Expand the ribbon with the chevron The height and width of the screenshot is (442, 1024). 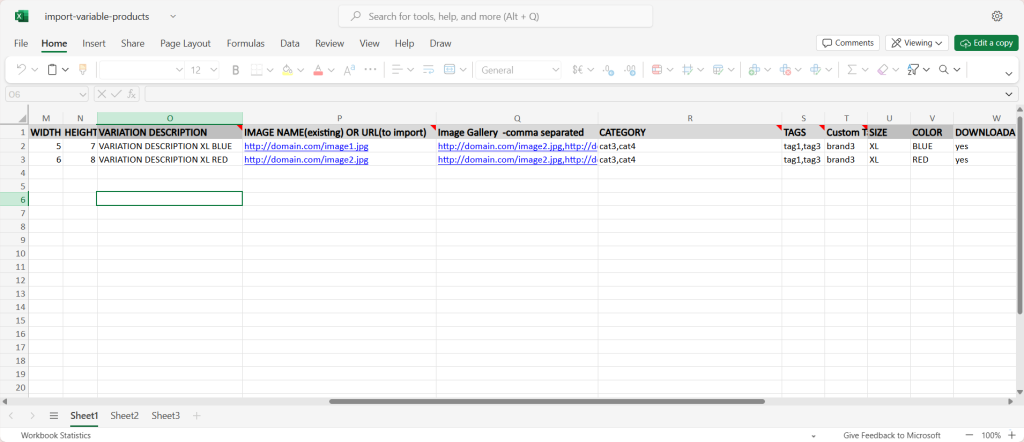(x=1008, y=72)
